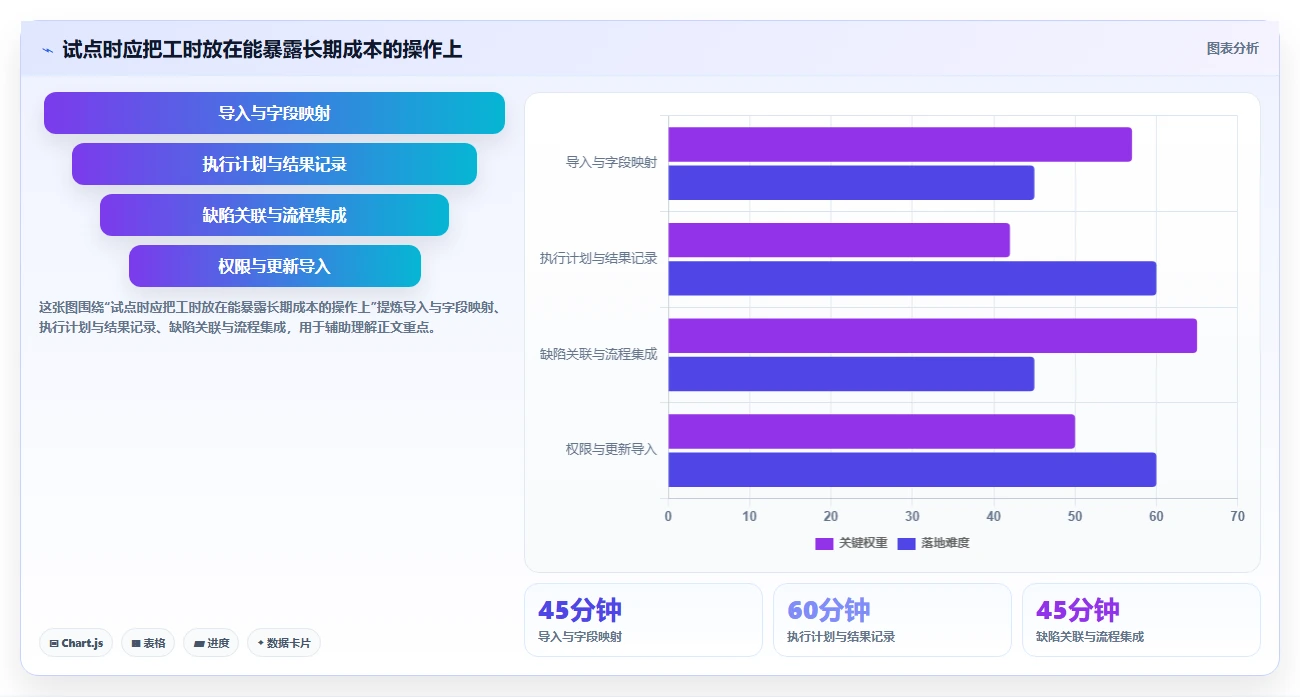Click the 落地难度 bar for 导入与字段映射
1300x697 pixels.
tap(851, 183)
